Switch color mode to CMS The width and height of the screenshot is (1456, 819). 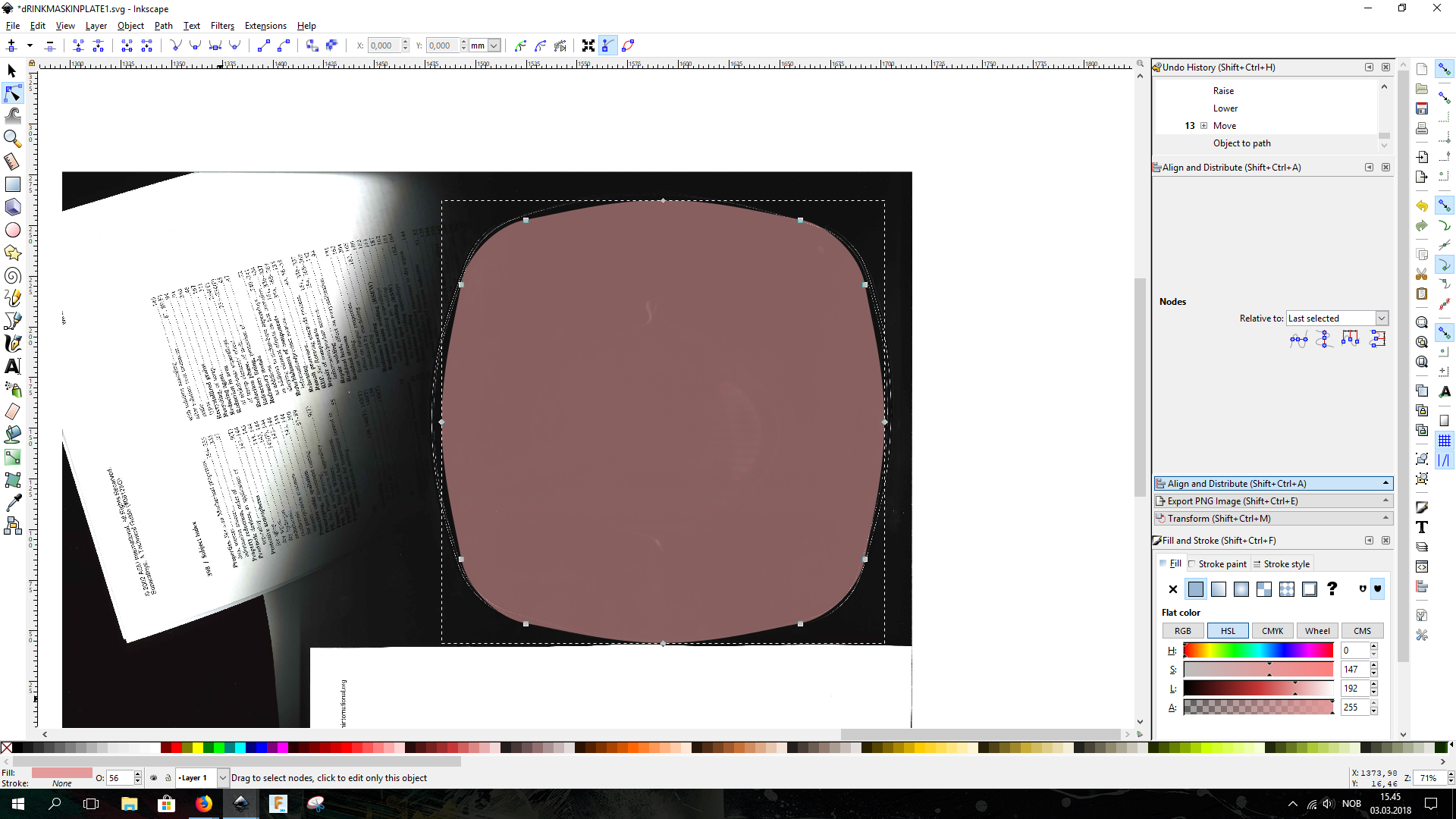point(1362,631)
